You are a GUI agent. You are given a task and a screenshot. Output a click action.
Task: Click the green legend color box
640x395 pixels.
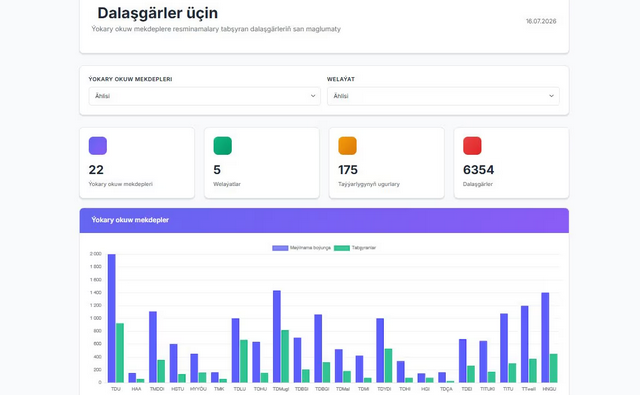pos(342,248)
